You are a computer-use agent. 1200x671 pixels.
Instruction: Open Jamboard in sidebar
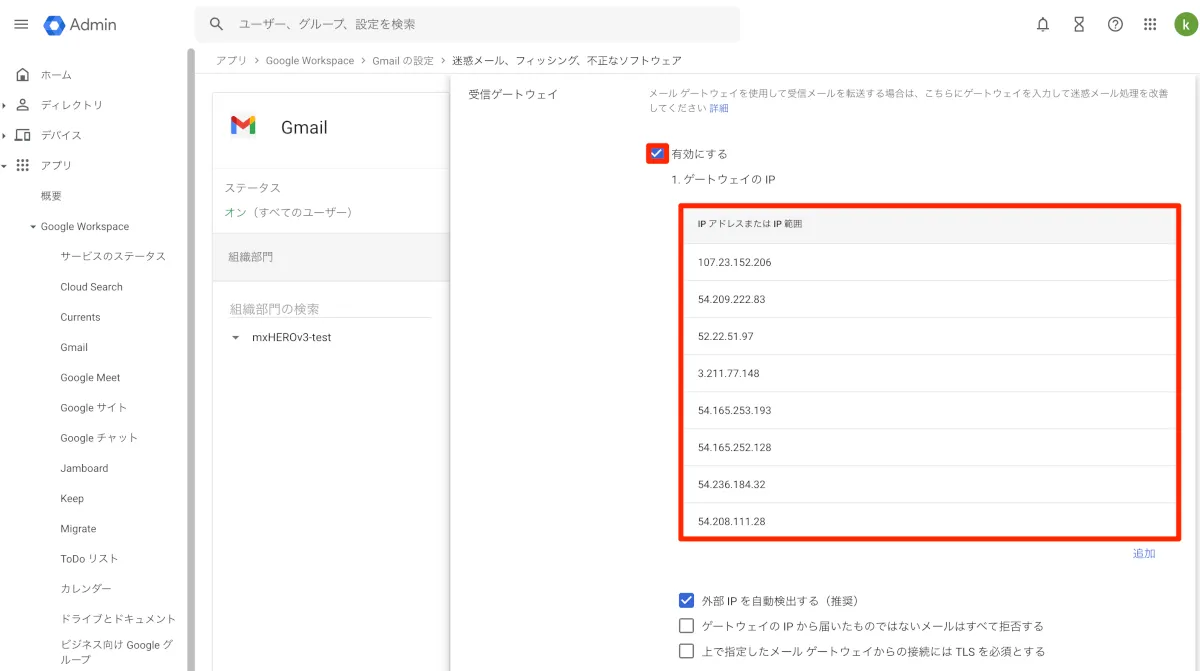click(84, 468)
